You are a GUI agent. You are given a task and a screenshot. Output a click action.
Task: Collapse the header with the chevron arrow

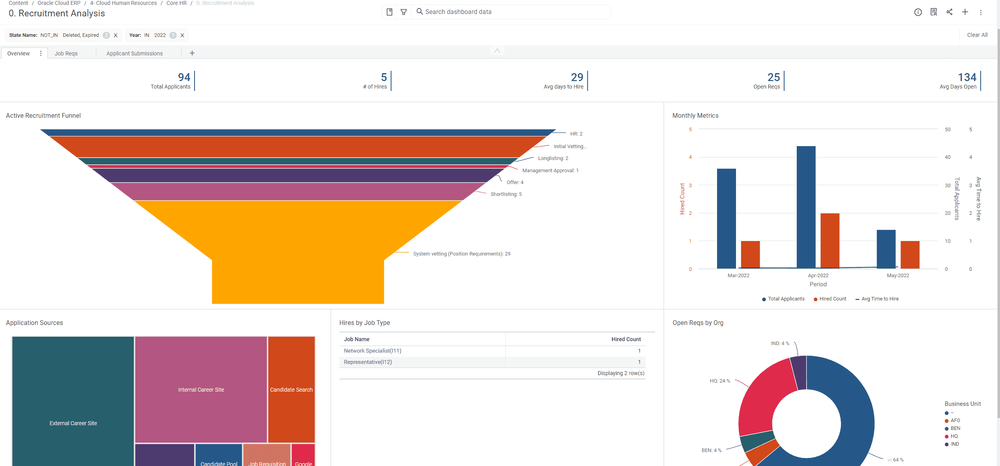coord(497,50)
